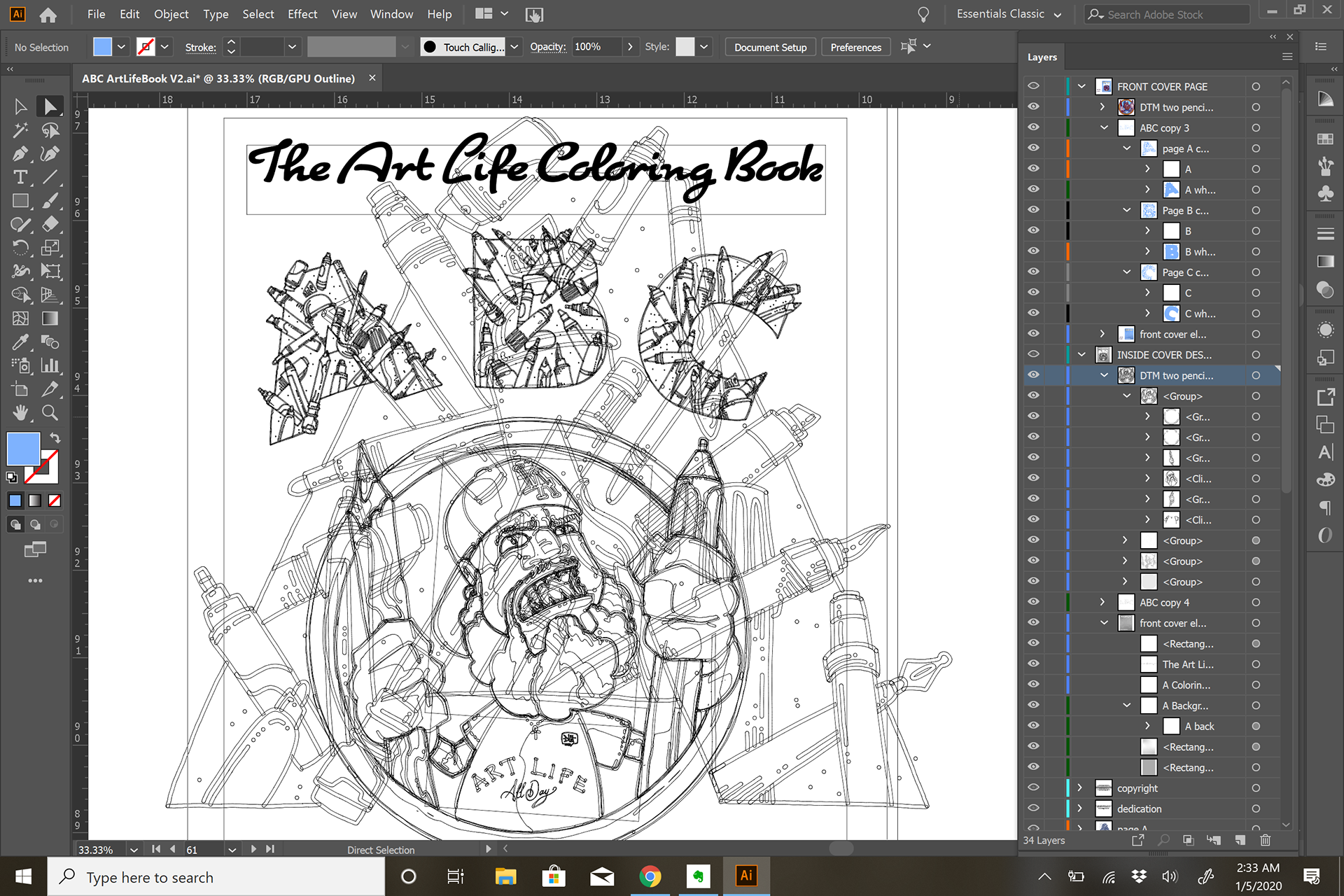
Task: Open the stroke weight dropdown
Action: [292, 47]
